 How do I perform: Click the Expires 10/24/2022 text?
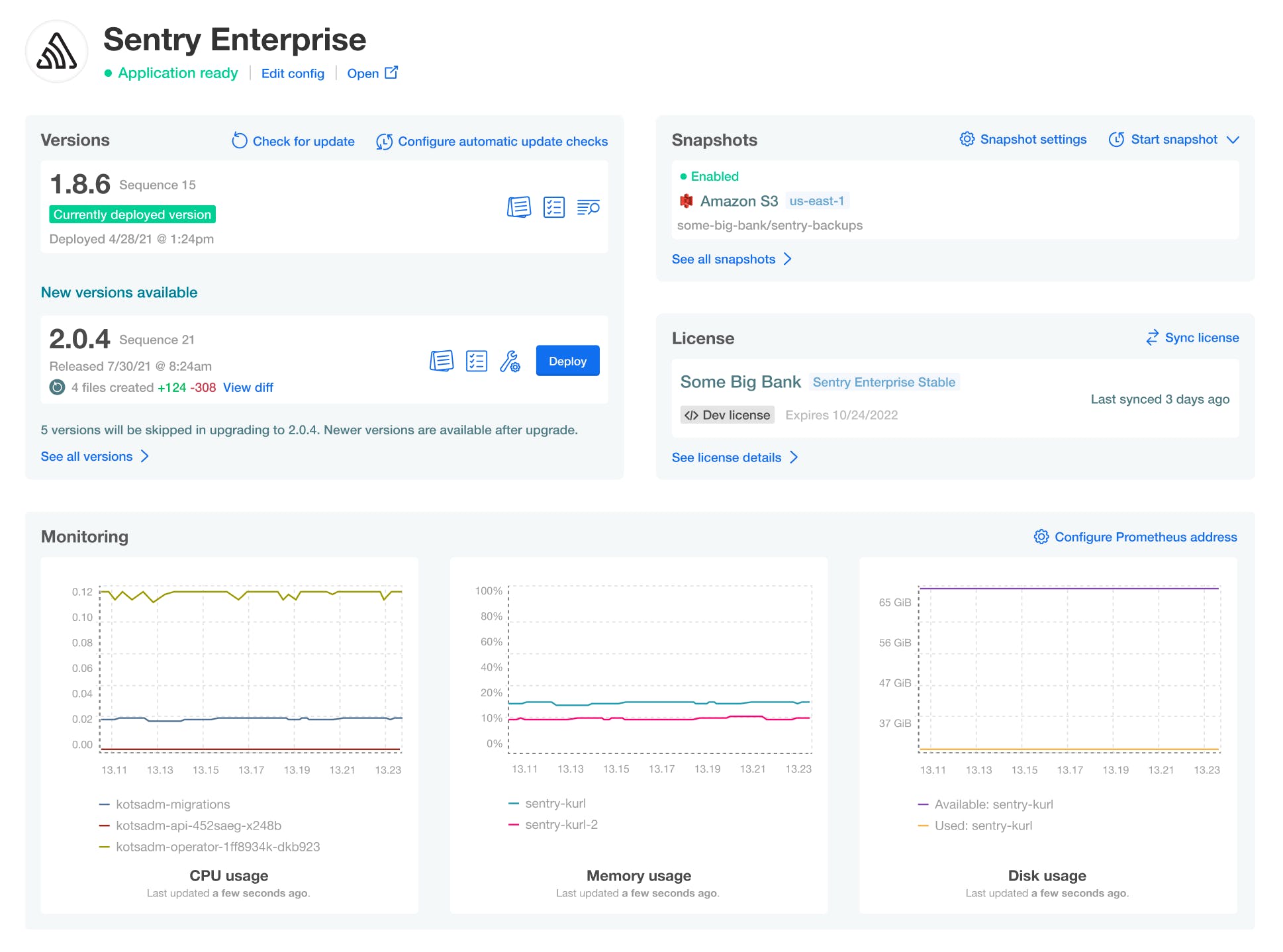point(841,415)
